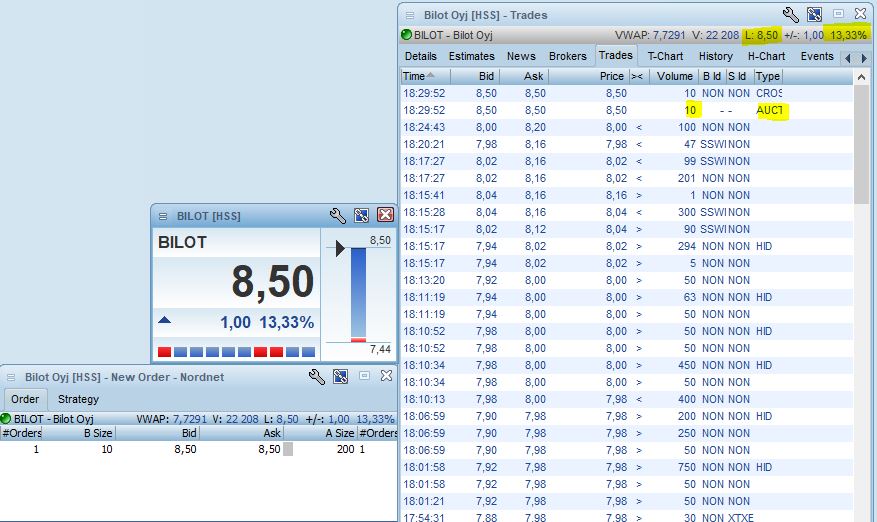Click green status indicator in New Order window
877x522 pixels.
(x=6, y=418)
